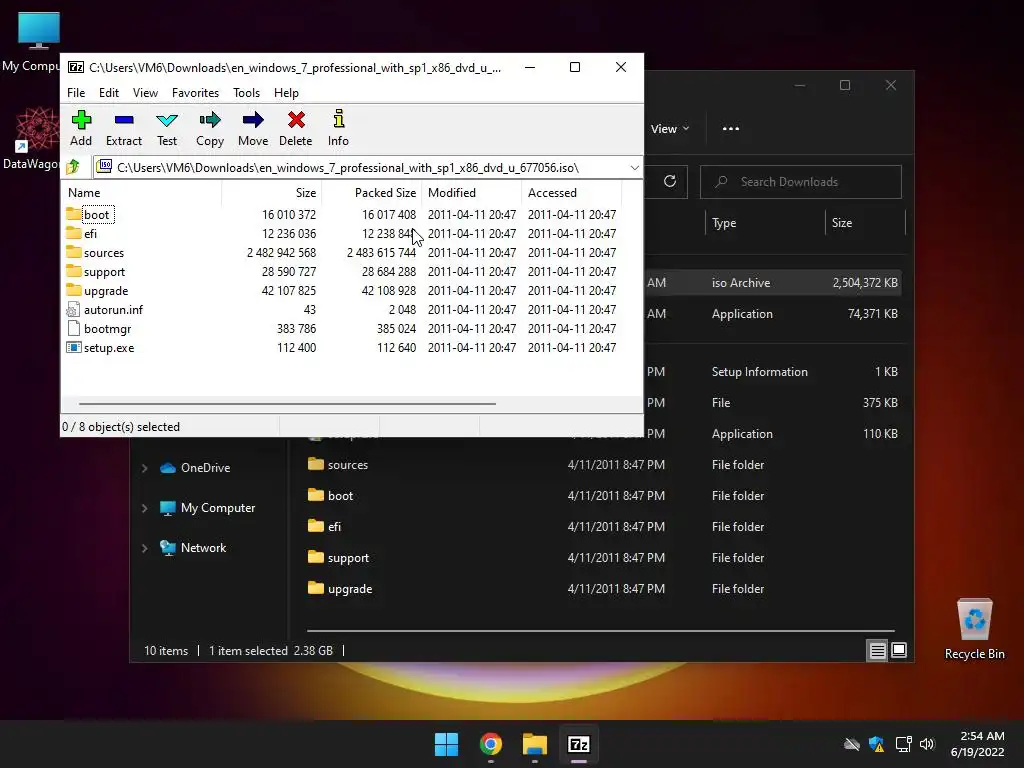Sort 7-Zip list by Size column
1024x768 pixels.
coord(272,193)
